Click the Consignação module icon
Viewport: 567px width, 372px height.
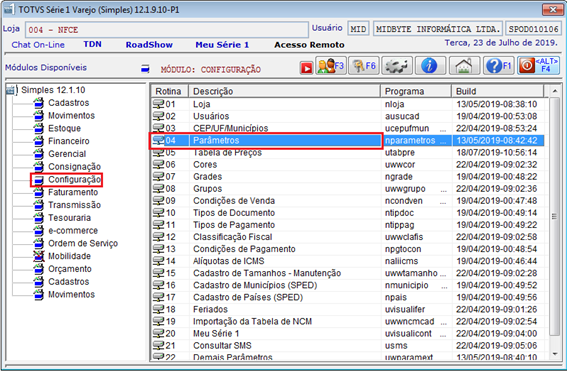pos(39,167)
